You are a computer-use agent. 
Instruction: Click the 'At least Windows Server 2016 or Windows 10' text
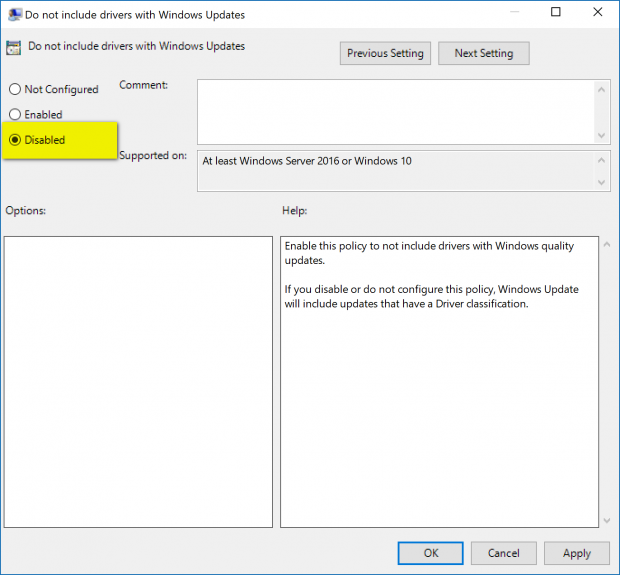click(x=307, y=161)
